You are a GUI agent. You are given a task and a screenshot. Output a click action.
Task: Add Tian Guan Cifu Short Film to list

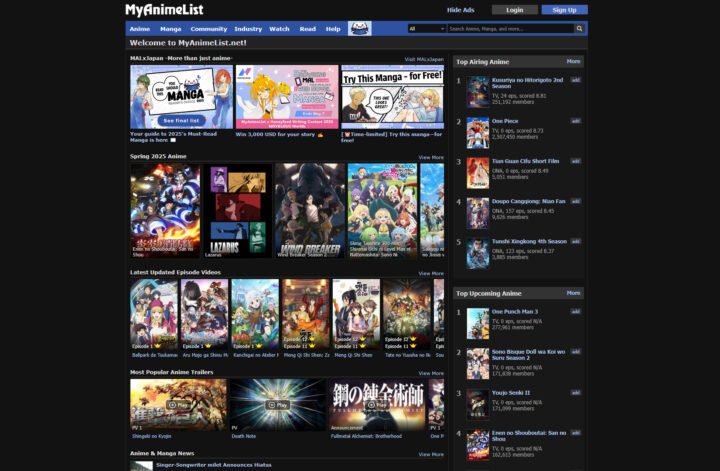575,161
